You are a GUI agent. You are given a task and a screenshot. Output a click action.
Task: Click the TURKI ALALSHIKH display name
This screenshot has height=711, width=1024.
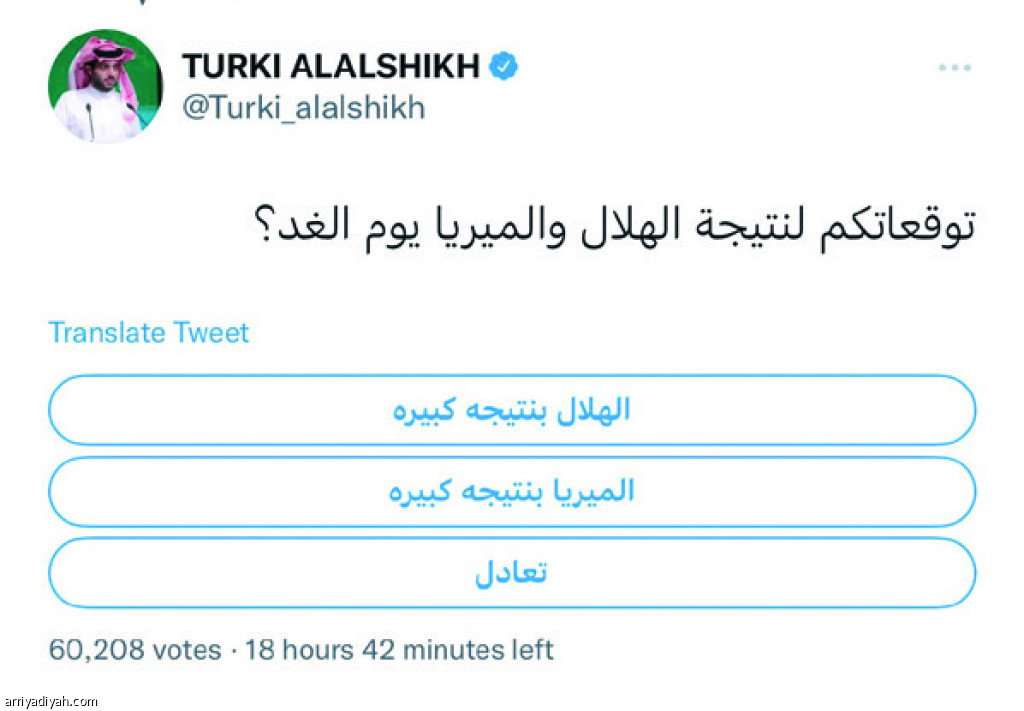point(331,66)
